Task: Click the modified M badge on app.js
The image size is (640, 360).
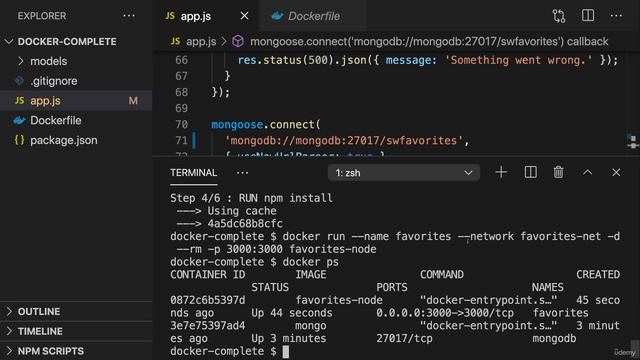Action: click(133, 100)
